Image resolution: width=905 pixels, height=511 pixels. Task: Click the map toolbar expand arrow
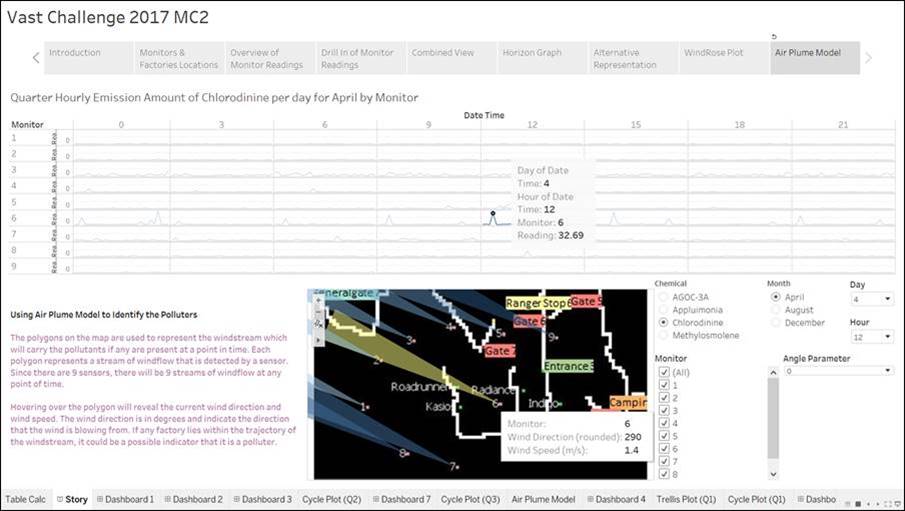coord(319,340)
